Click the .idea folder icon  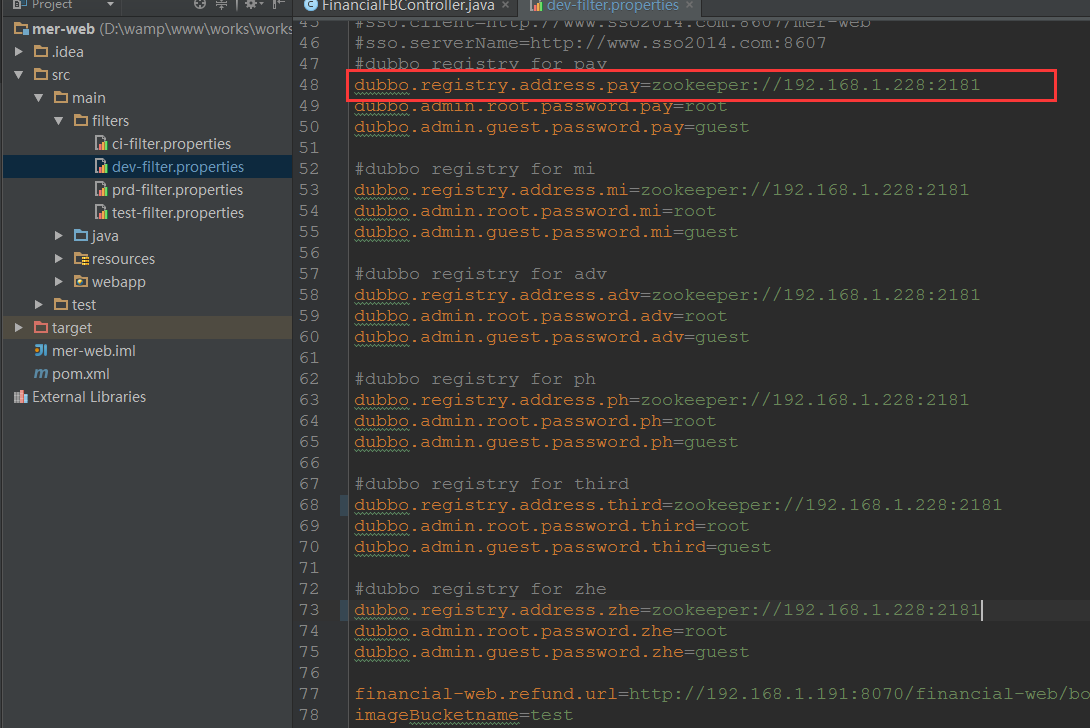(x=41, y=51)
